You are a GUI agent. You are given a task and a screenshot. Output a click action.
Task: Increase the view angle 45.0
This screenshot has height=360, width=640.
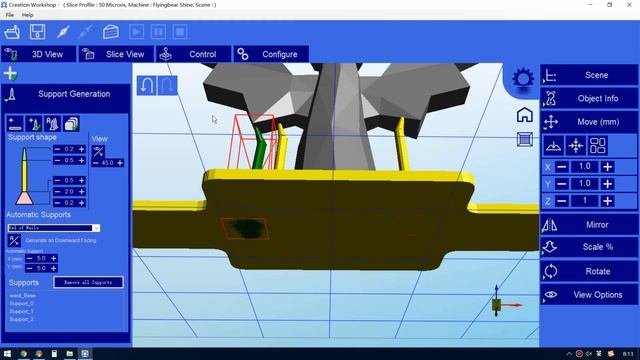tap(120, 163)
